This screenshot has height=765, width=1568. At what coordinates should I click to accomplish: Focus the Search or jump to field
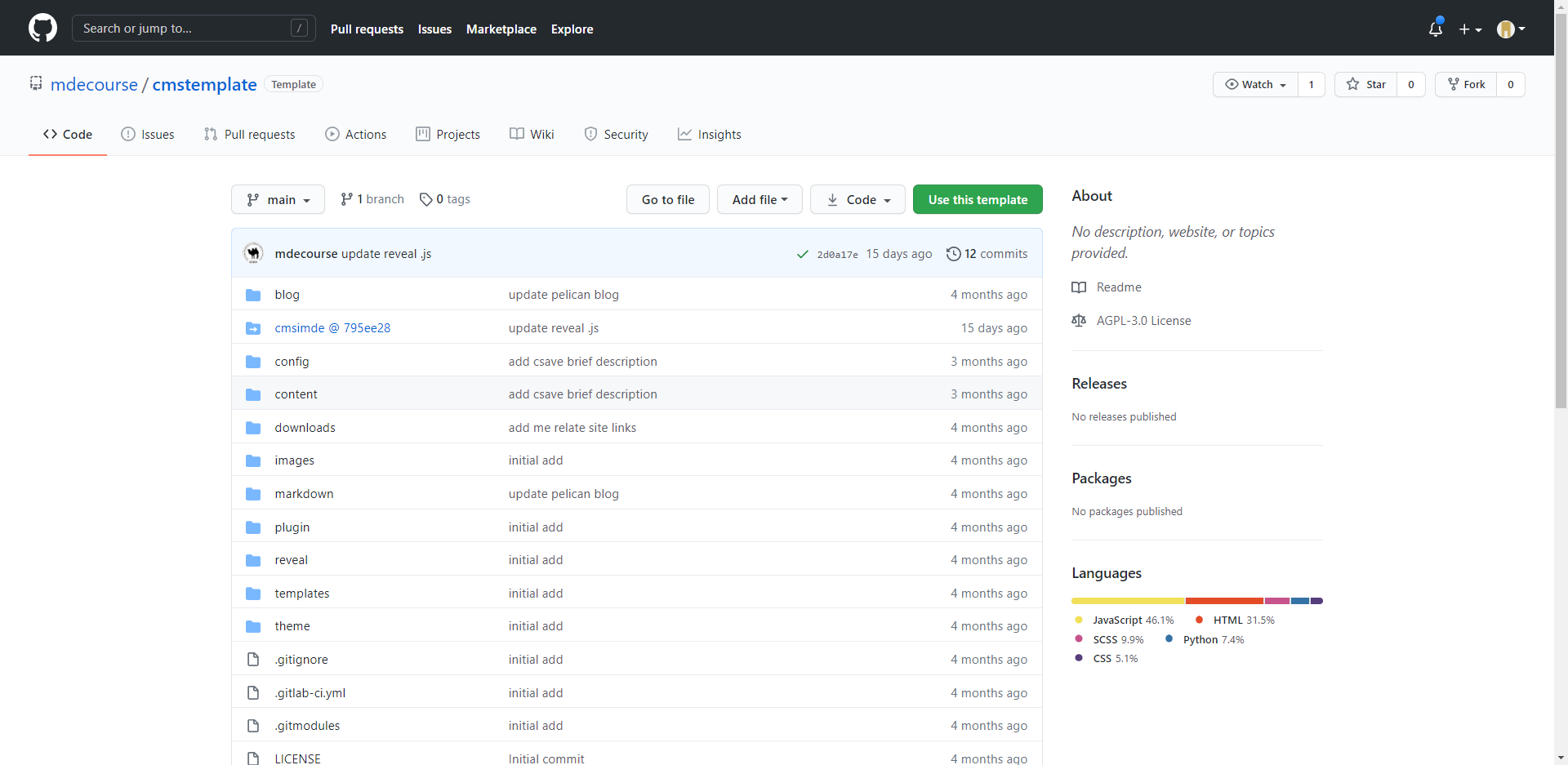(194, 29)
